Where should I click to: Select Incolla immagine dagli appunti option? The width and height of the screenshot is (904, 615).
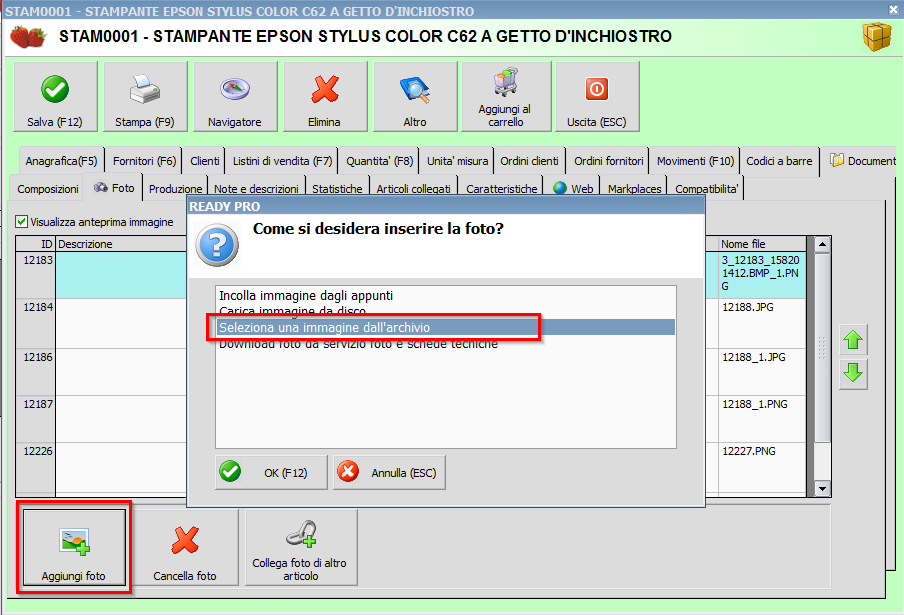click(445, 296)
